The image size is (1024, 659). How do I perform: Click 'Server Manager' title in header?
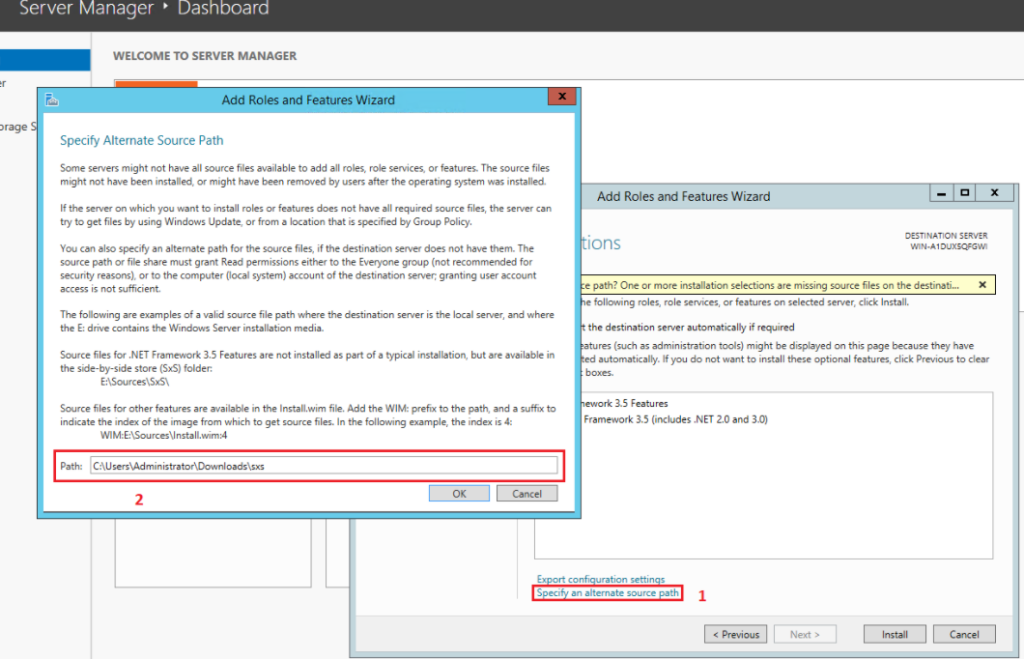[86, 8]
